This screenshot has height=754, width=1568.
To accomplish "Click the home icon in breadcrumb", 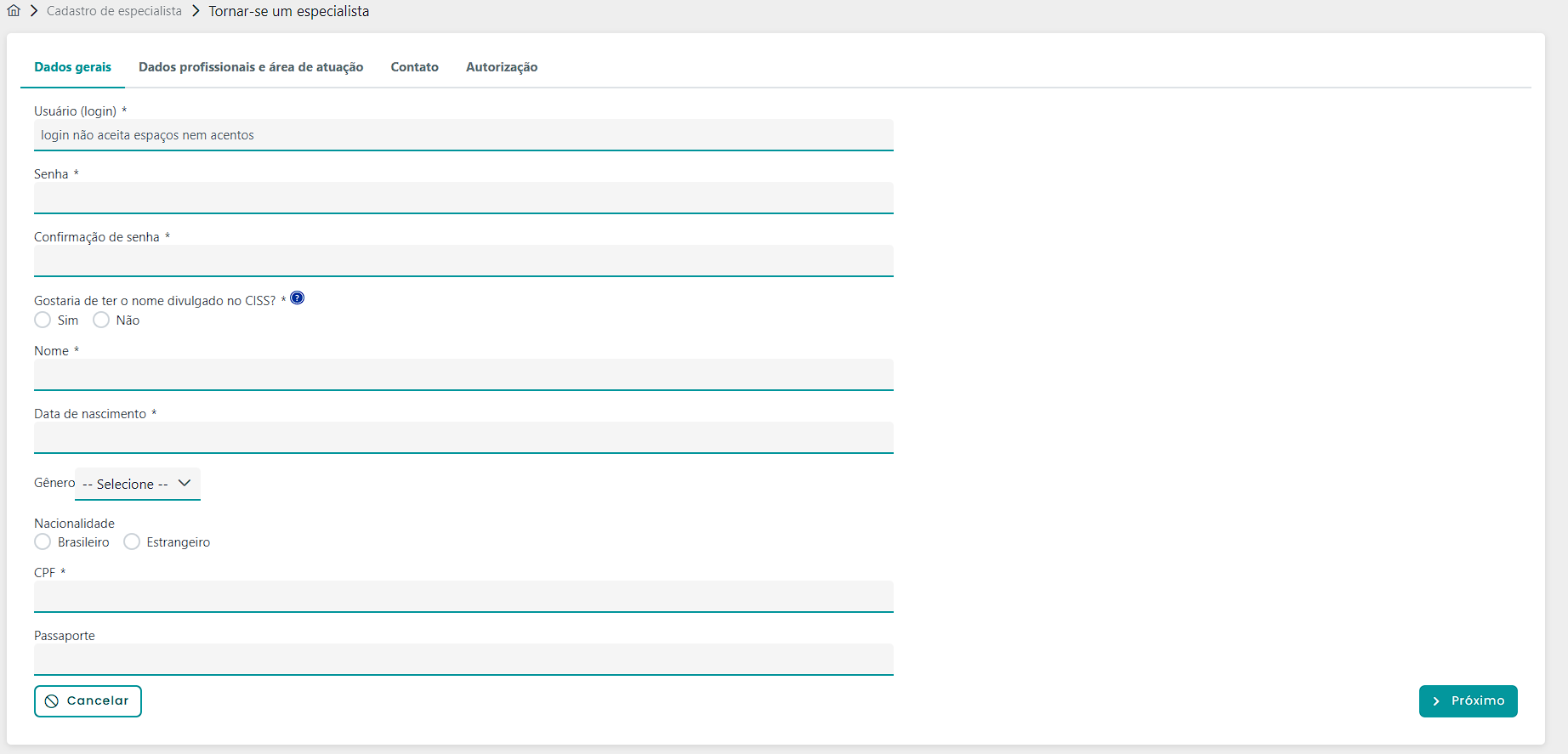I will pos(14,11).
